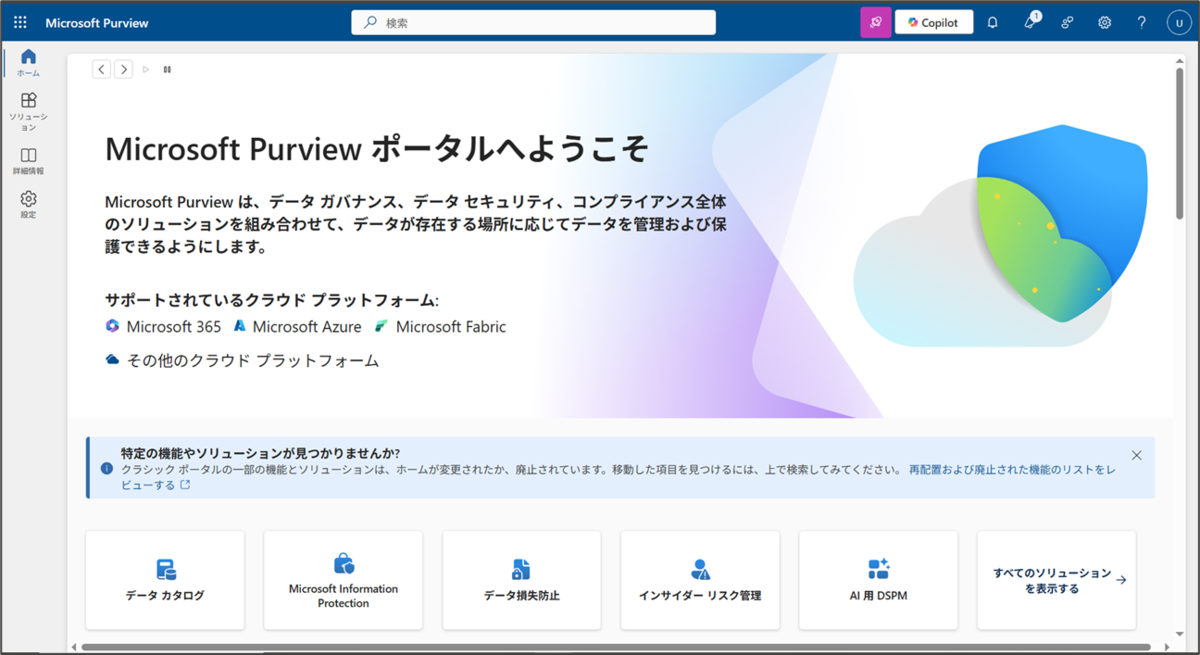1200x655 pixels.
Task: Click the Microsoft 365 platform icon
Action: (x=112, y=326)
